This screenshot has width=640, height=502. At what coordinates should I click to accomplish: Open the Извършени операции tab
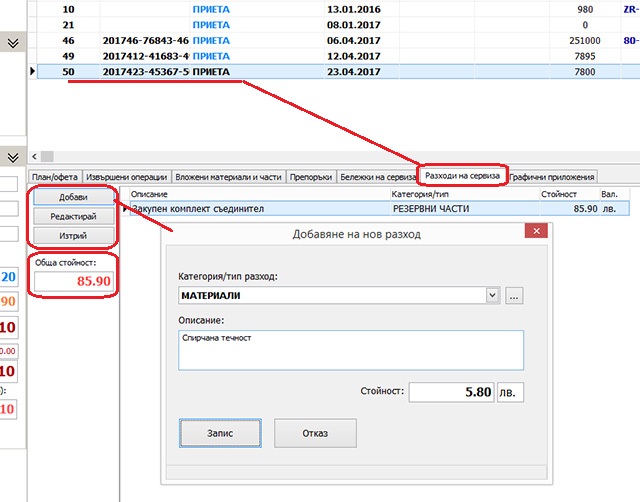pyautogui.click(x=127, y=177)
